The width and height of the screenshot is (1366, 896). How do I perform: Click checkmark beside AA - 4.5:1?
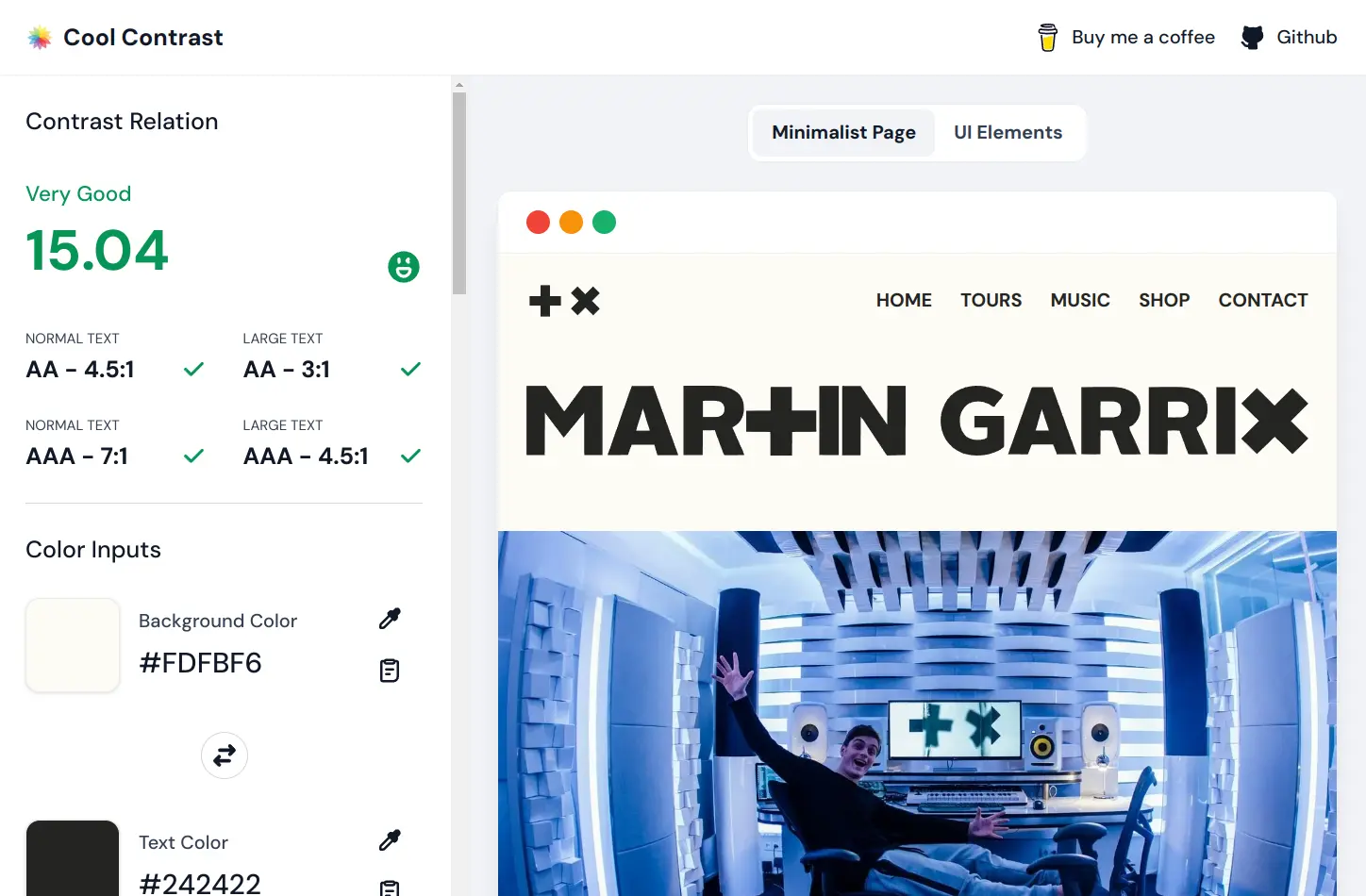point(193,370)
